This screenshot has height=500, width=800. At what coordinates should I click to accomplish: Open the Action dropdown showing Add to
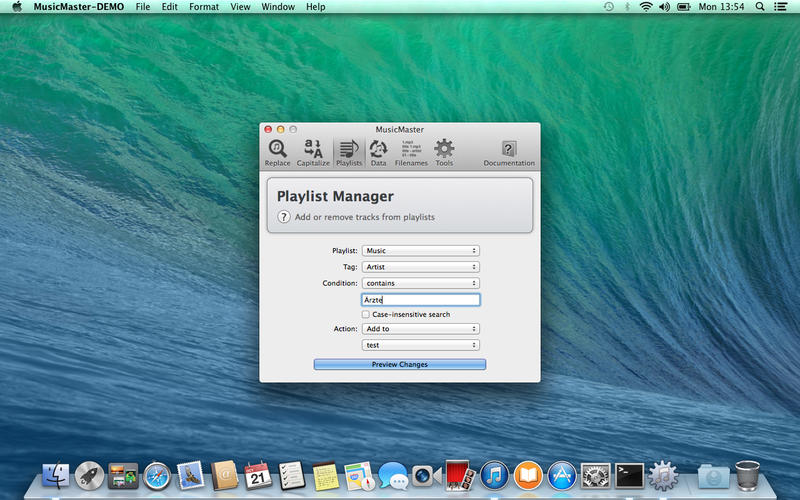pyautogui.click(x=421, y=329)
